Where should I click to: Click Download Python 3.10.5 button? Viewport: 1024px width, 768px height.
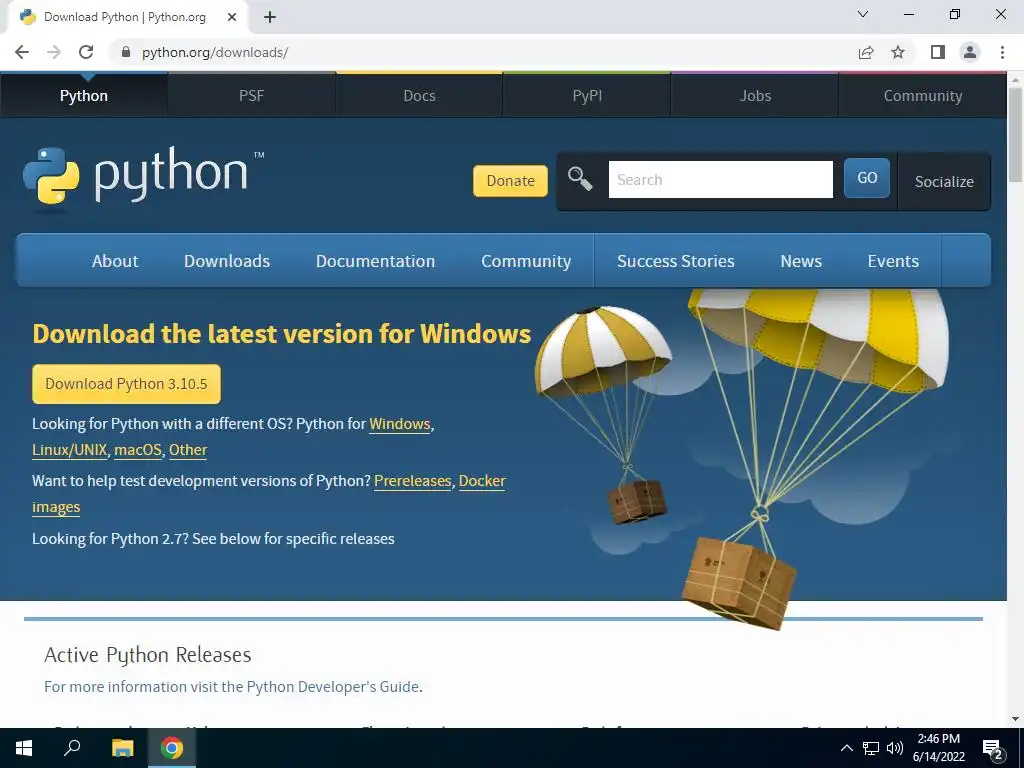point(126,383)
